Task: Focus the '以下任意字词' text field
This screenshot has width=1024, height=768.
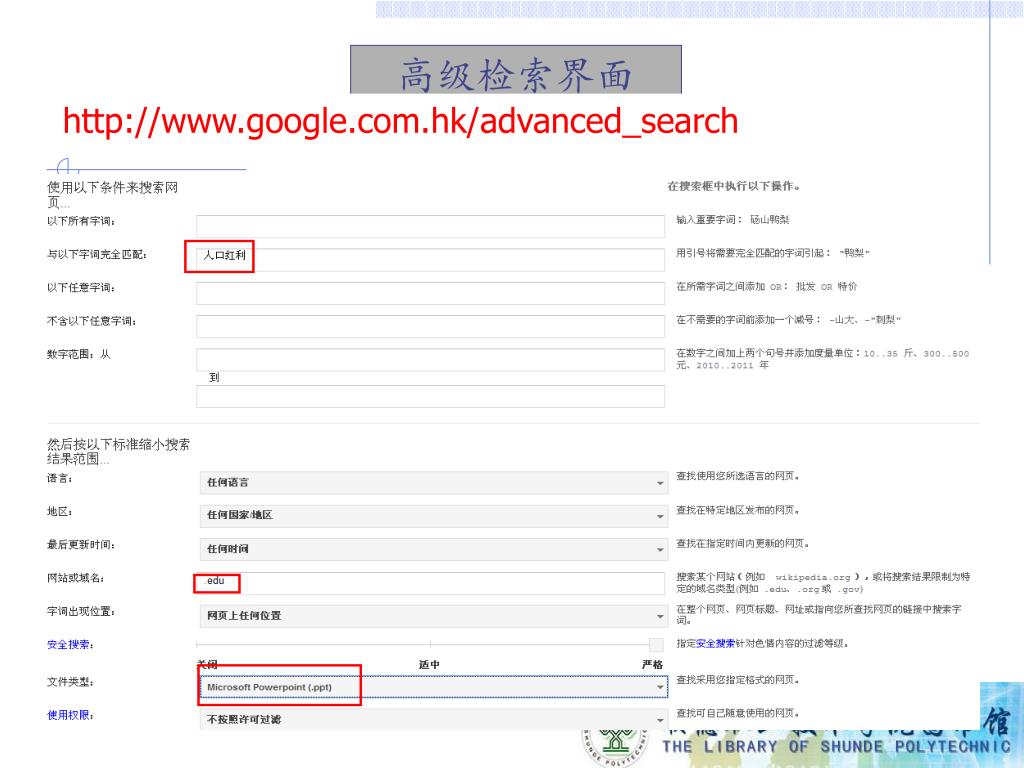Action: pyautogui.click(x=430, y=293)
